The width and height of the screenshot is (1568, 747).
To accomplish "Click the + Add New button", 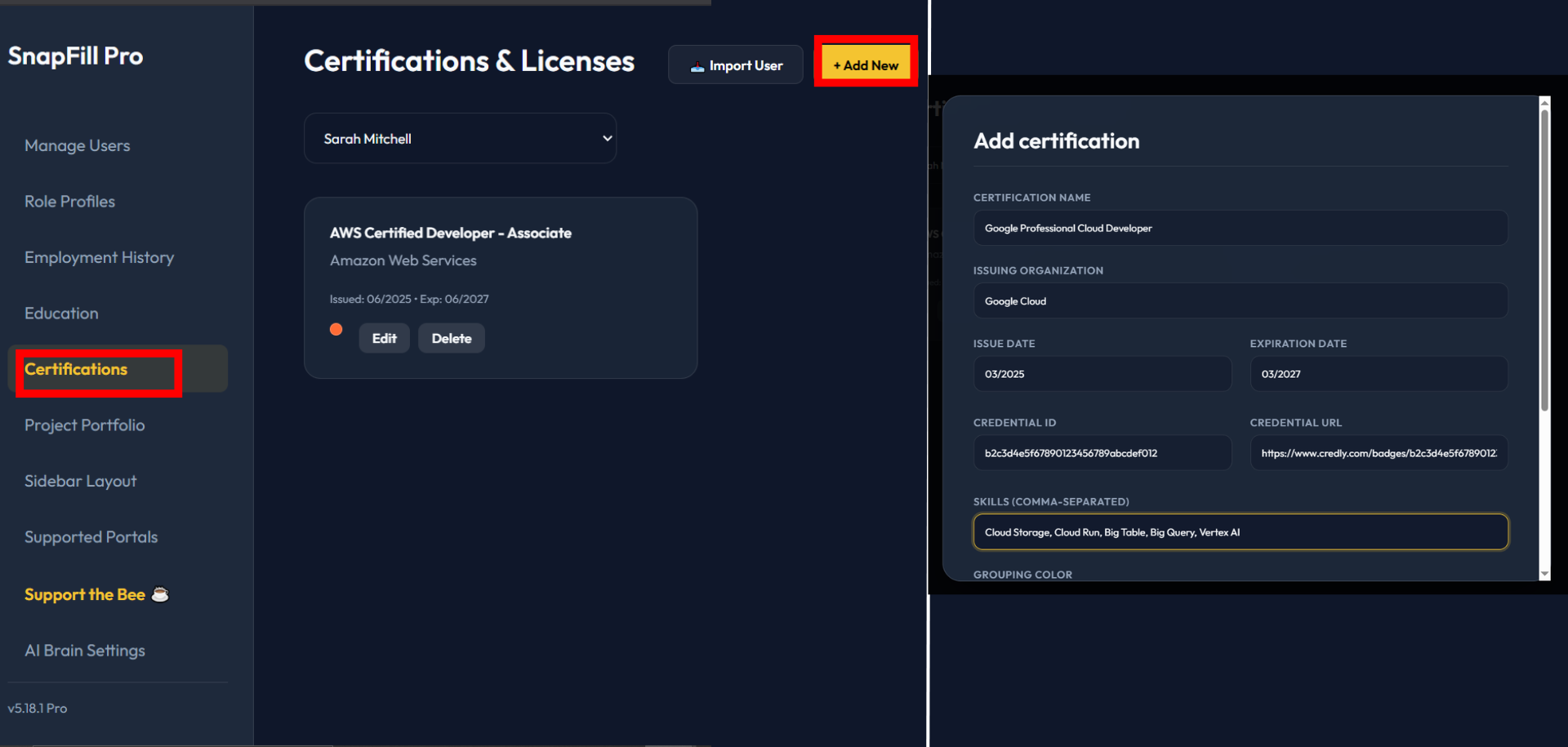I will coord(865,64).
